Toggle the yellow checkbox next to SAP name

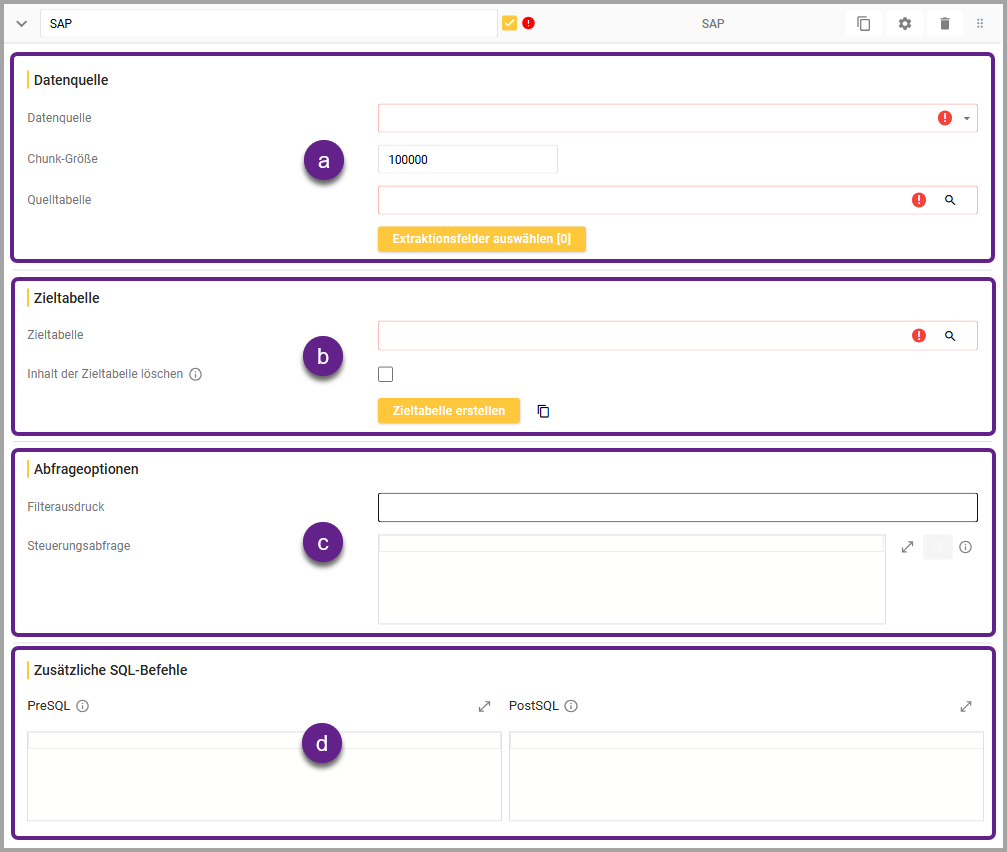point(509,23)
